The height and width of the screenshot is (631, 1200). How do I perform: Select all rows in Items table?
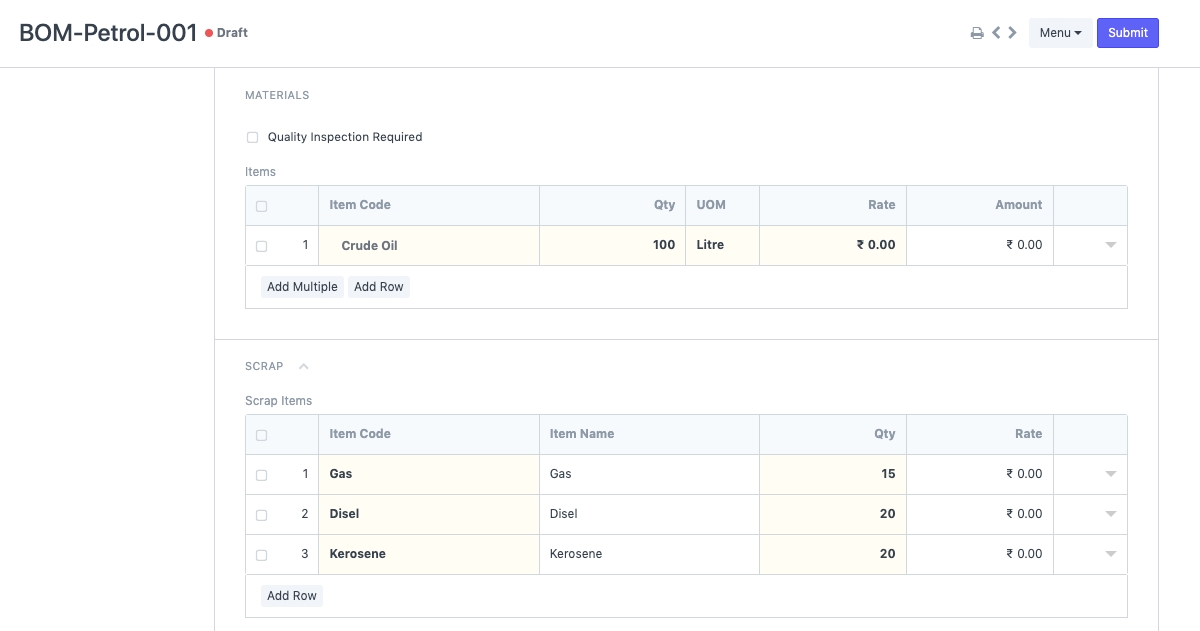coord(262,206)
